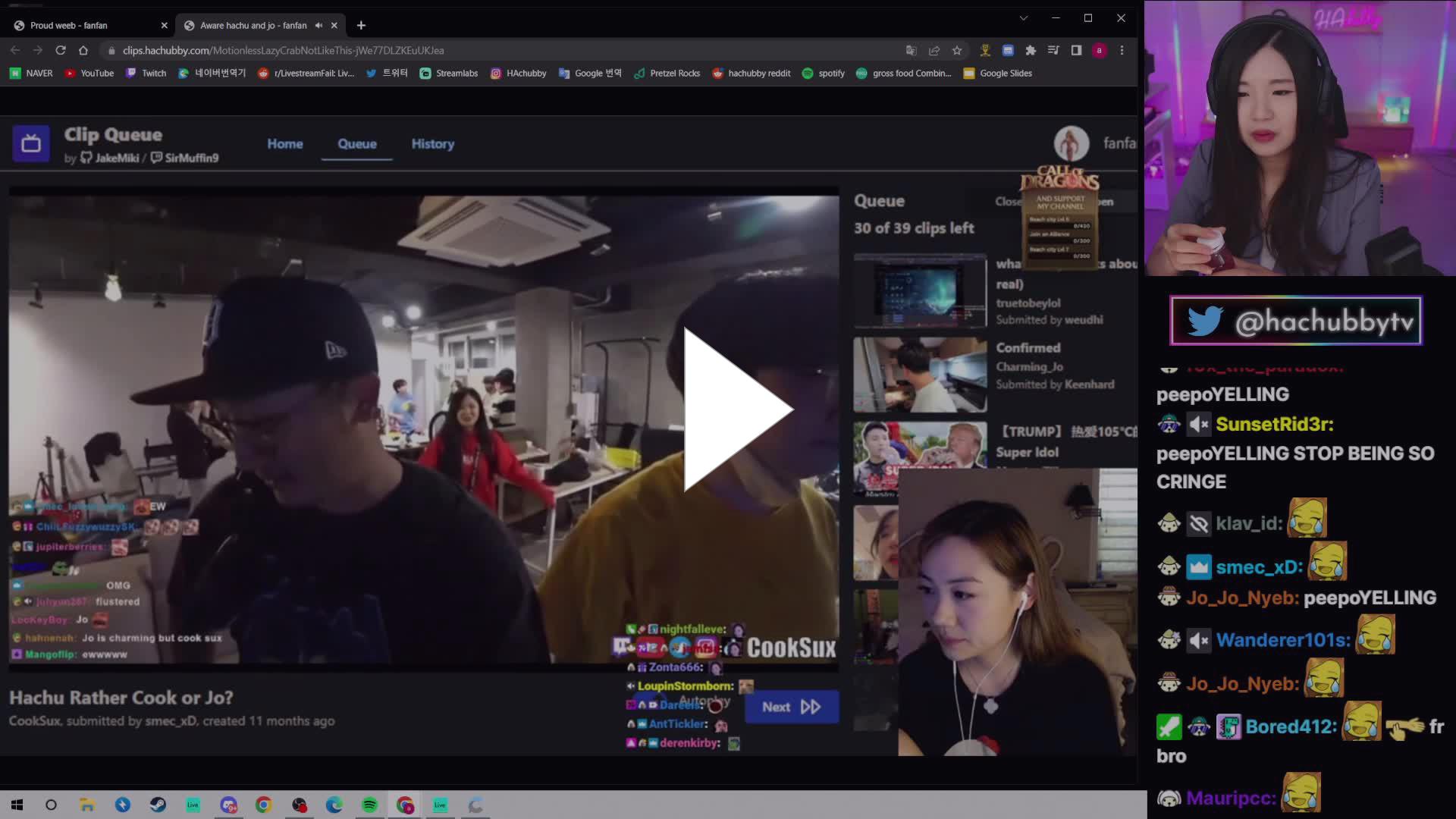Toggle the browser profile avatar menu
This screenshot has width=1456, height=819.
(1099, 50)
